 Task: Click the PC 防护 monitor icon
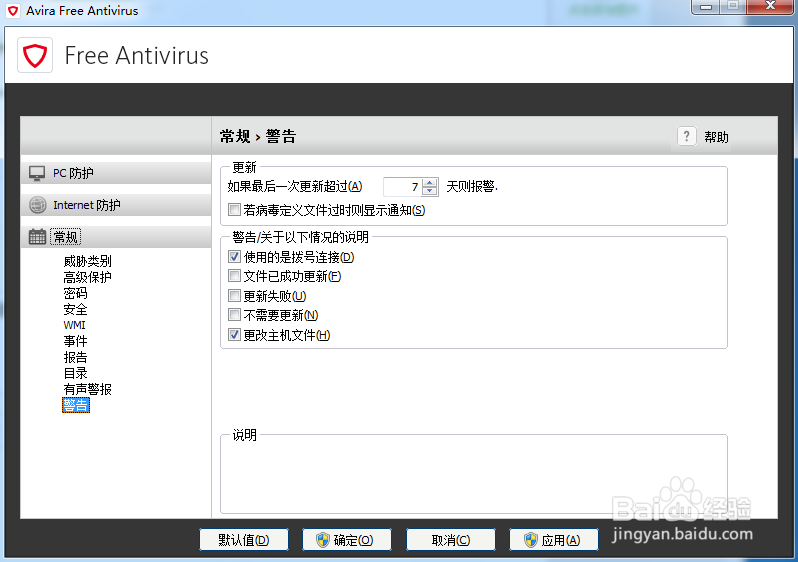37,173
